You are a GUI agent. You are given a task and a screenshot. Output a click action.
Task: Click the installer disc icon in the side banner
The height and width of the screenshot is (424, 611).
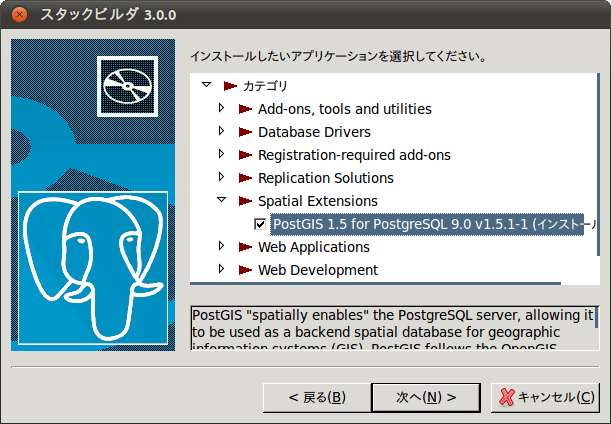pos(127,87)
